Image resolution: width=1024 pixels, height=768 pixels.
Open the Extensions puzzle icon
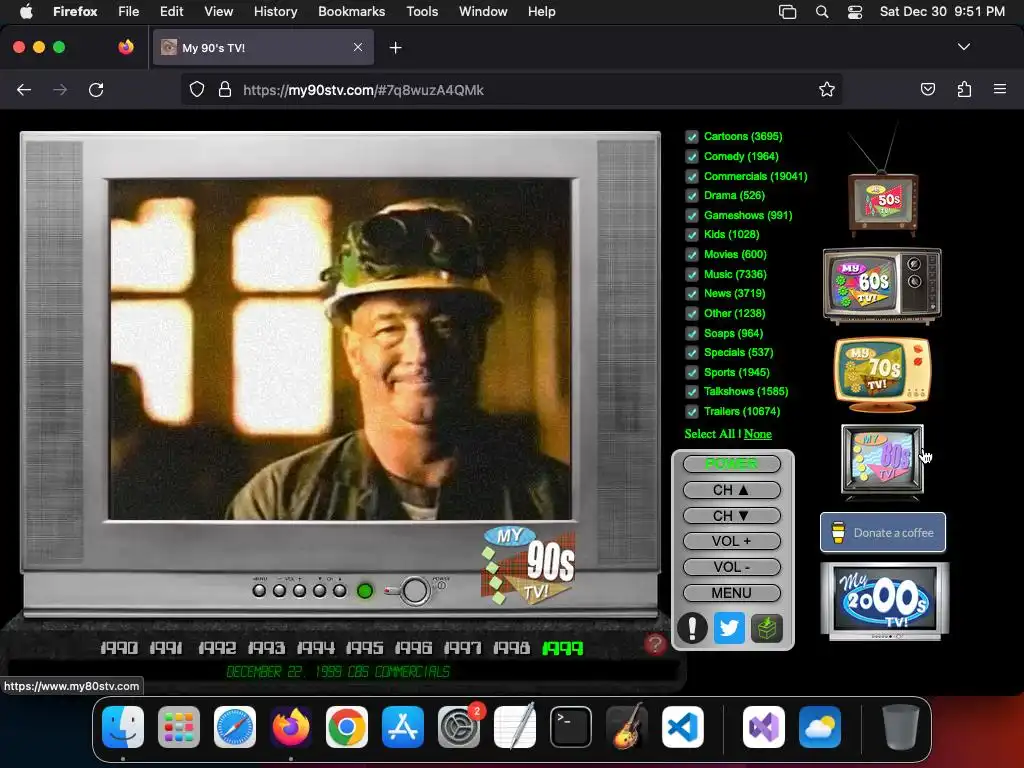point(964,89)
